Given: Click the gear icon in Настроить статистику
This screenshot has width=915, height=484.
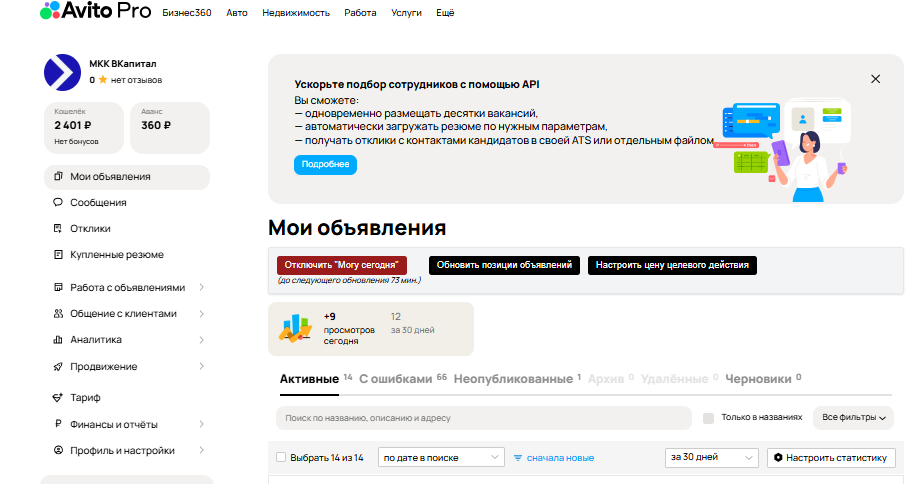Looking at the screenshot, I should [778, 458].
